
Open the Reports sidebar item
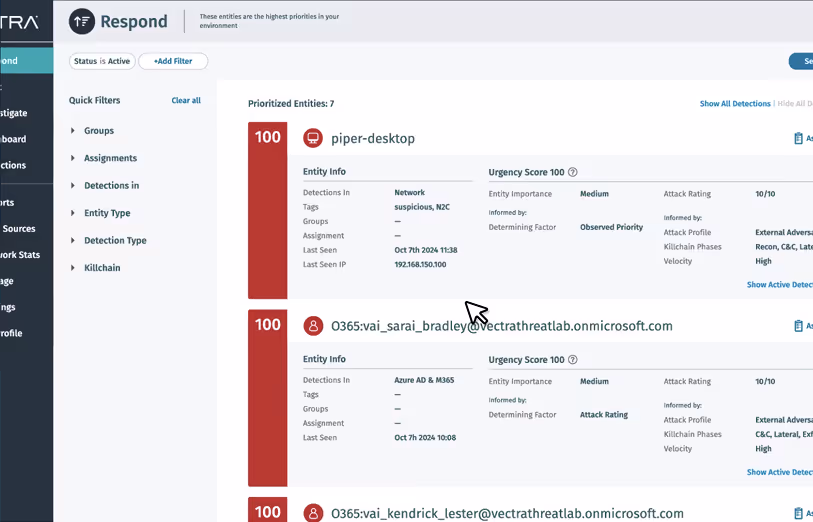pos(7,203)
